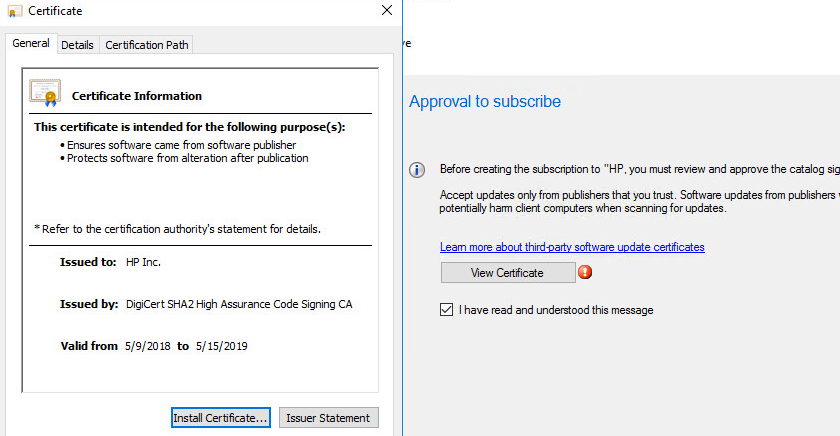
Task: Click the red warning icon beside View Certificate
Action: coord(585,272)
